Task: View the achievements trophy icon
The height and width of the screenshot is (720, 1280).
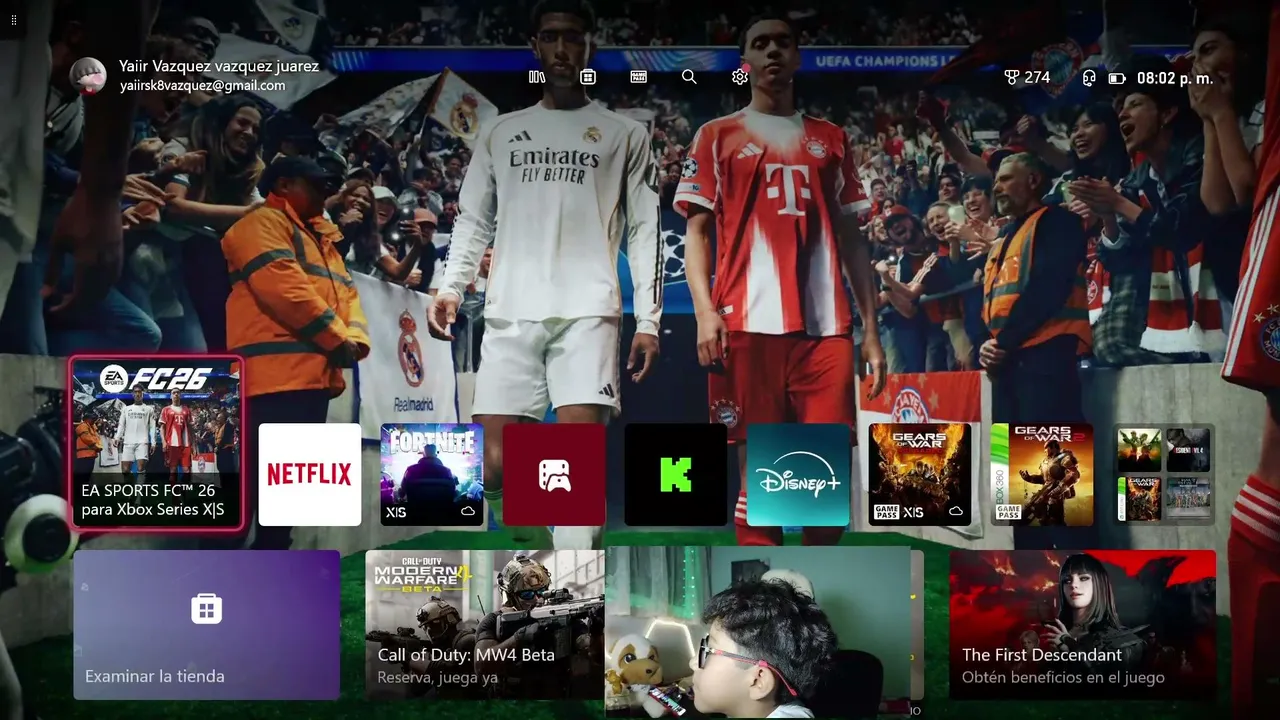Action: [x=1012, y=77]
